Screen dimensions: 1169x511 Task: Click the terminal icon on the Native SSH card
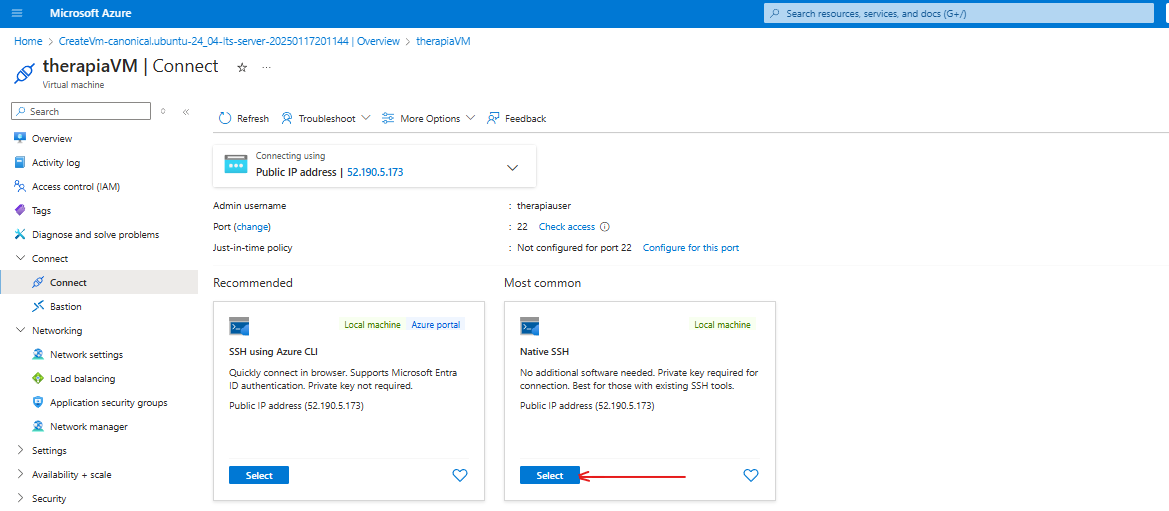529,326
